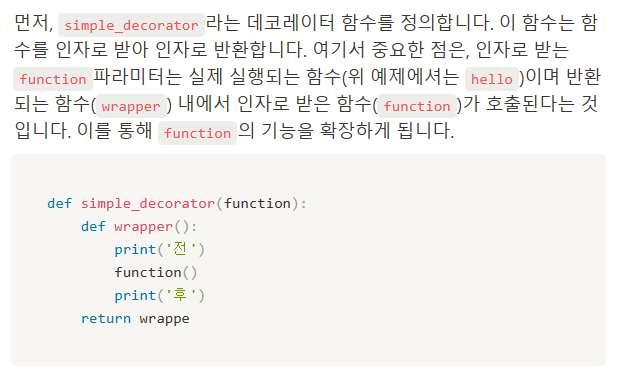Click the function code tag before '파라미터는'
618x380 pixels.
pyautogui.click(x=53, y=79)
